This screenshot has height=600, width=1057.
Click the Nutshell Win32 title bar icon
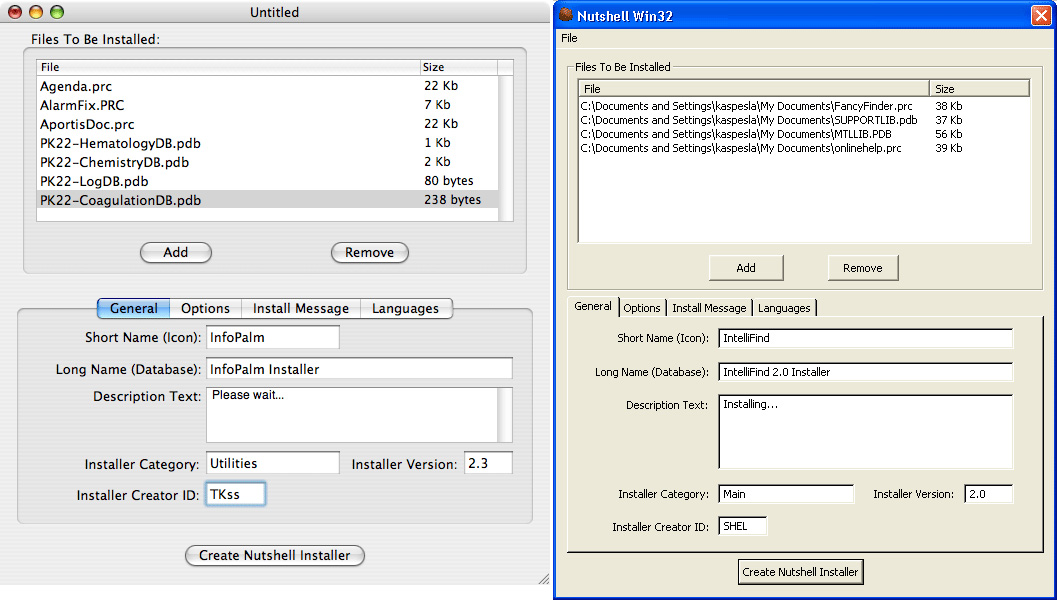[566, 16]
